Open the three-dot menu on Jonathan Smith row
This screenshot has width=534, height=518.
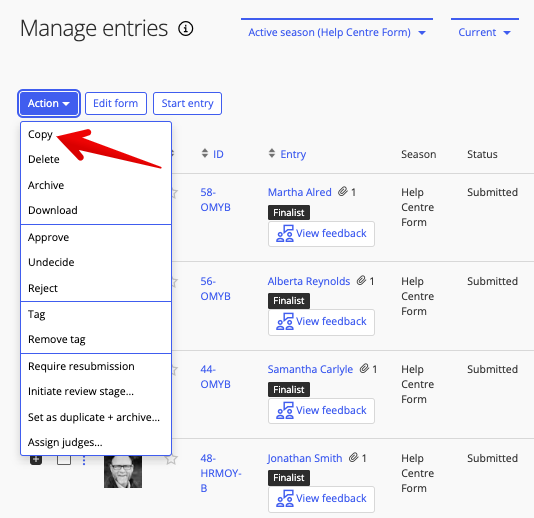click(84, 461)
